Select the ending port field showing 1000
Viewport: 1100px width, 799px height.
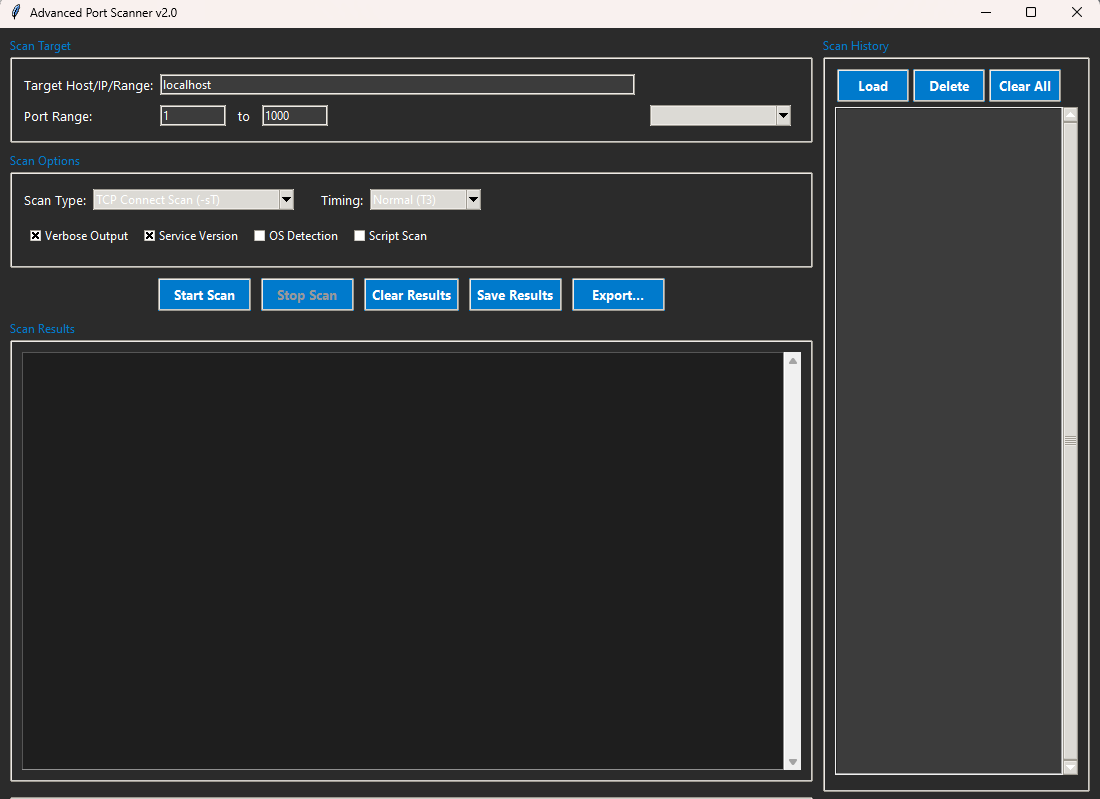295,116
